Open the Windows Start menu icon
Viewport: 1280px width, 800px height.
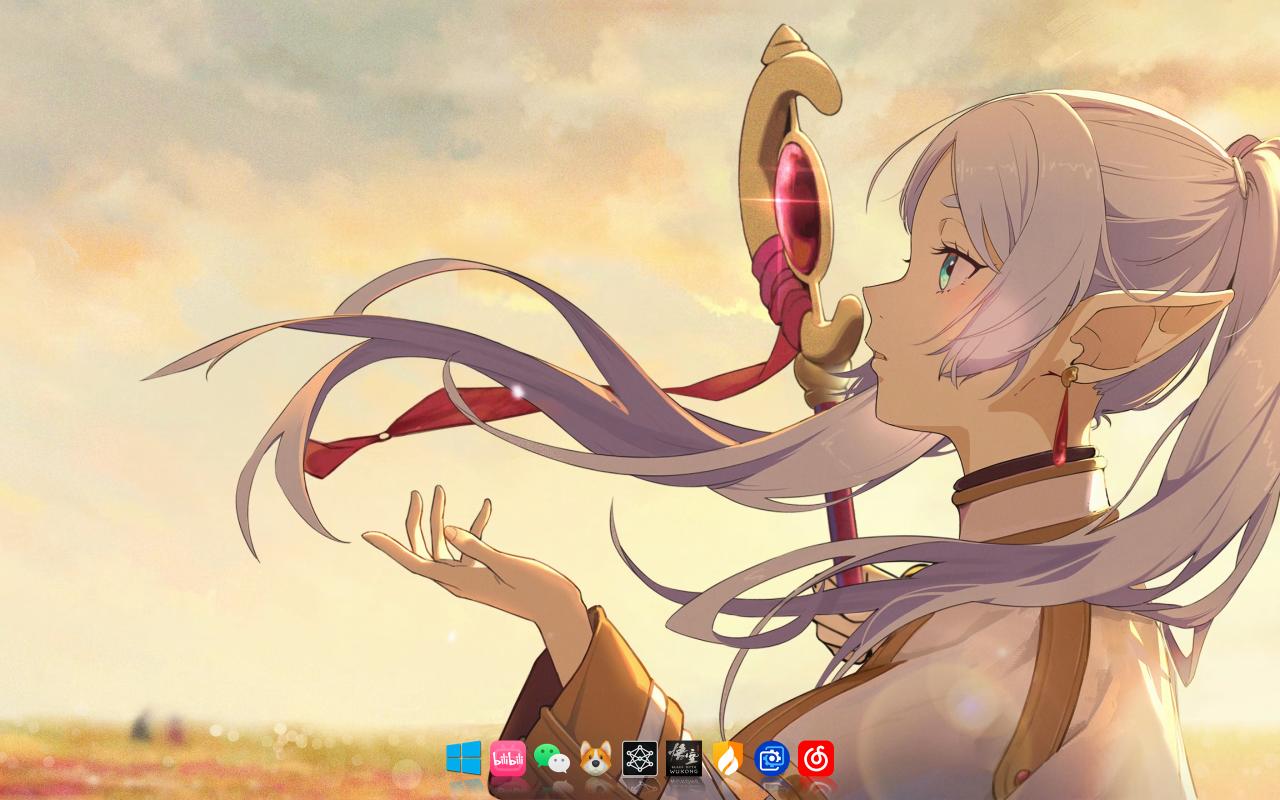464,758
